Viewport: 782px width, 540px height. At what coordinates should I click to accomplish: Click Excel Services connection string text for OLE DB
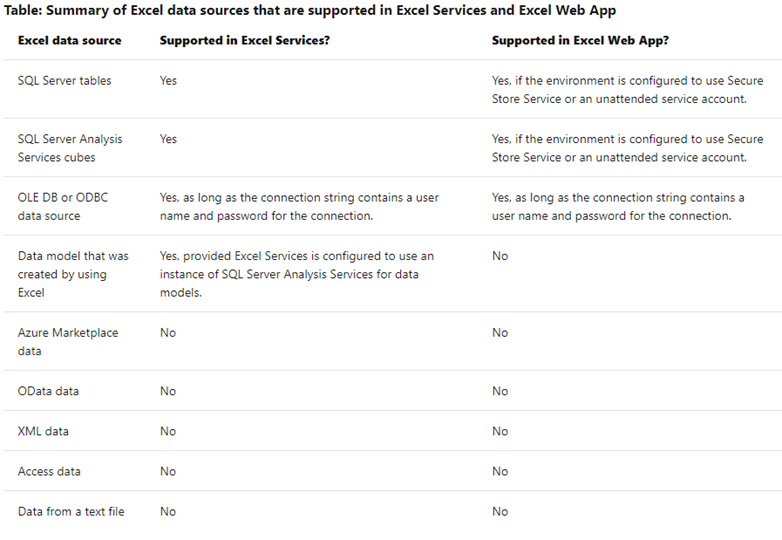tap(299, 206)
